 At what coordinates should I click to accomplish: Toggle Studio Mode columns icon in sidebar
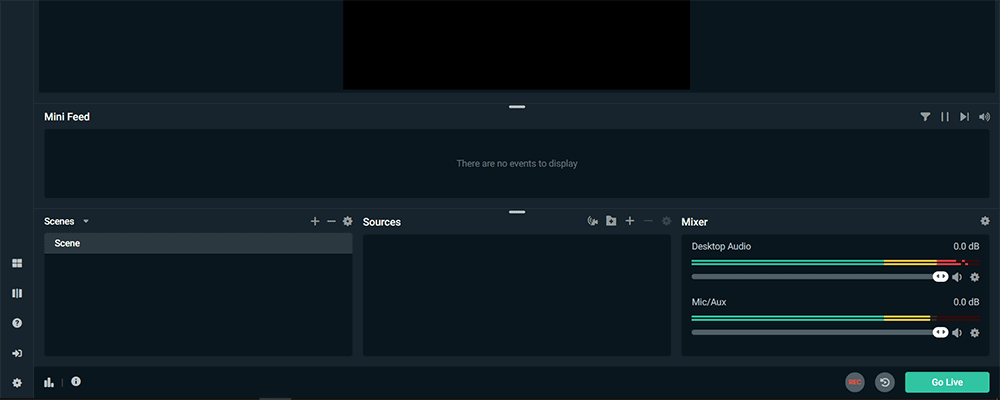pos(17,293)
